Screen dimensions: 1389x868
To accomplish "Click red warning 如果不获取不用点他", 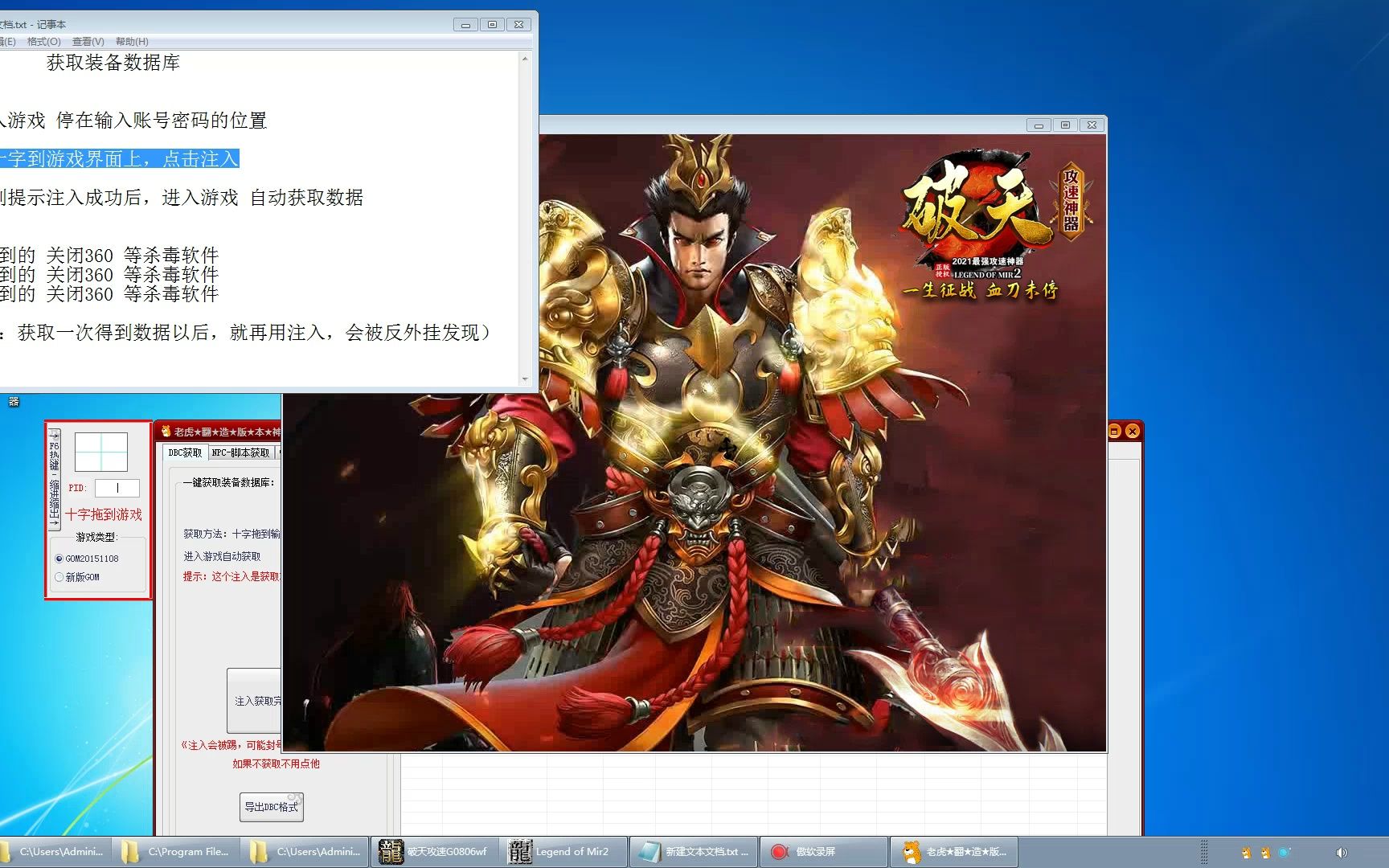I will click(276, 764).
